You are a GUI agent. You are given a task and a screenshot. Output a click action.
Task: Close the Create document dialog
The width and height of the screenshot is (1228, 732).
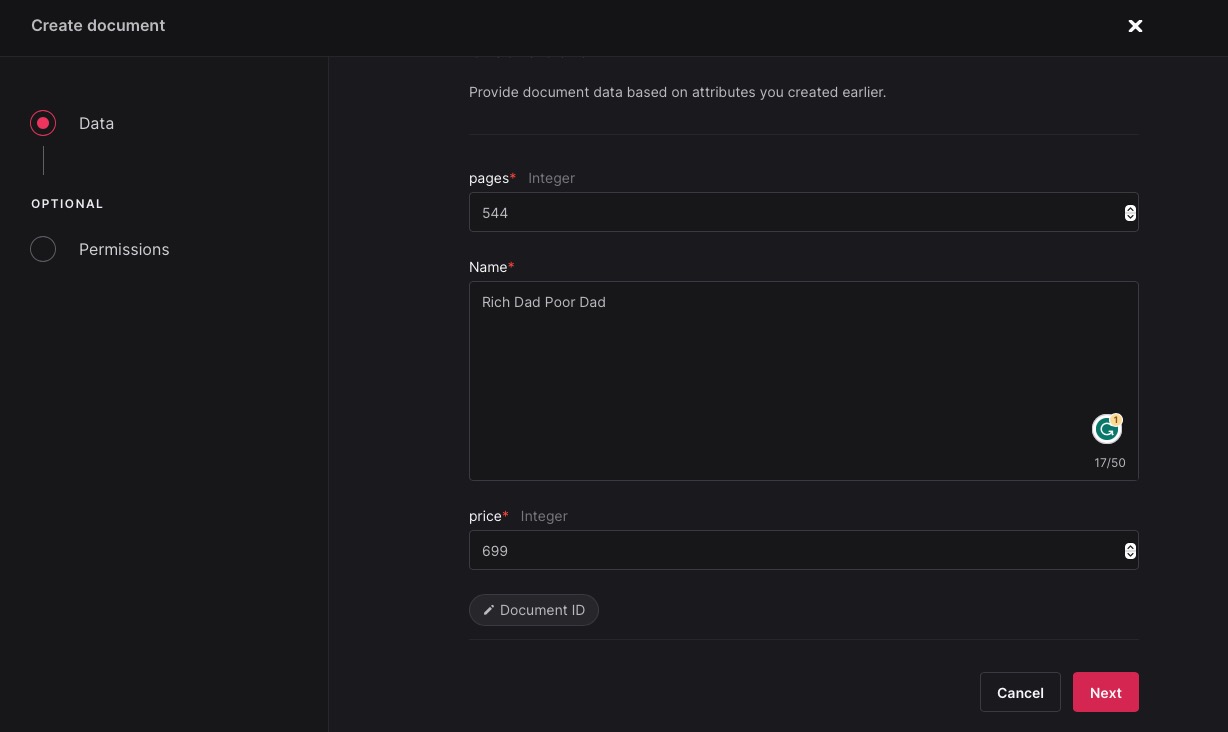(x=1135, y=26)
